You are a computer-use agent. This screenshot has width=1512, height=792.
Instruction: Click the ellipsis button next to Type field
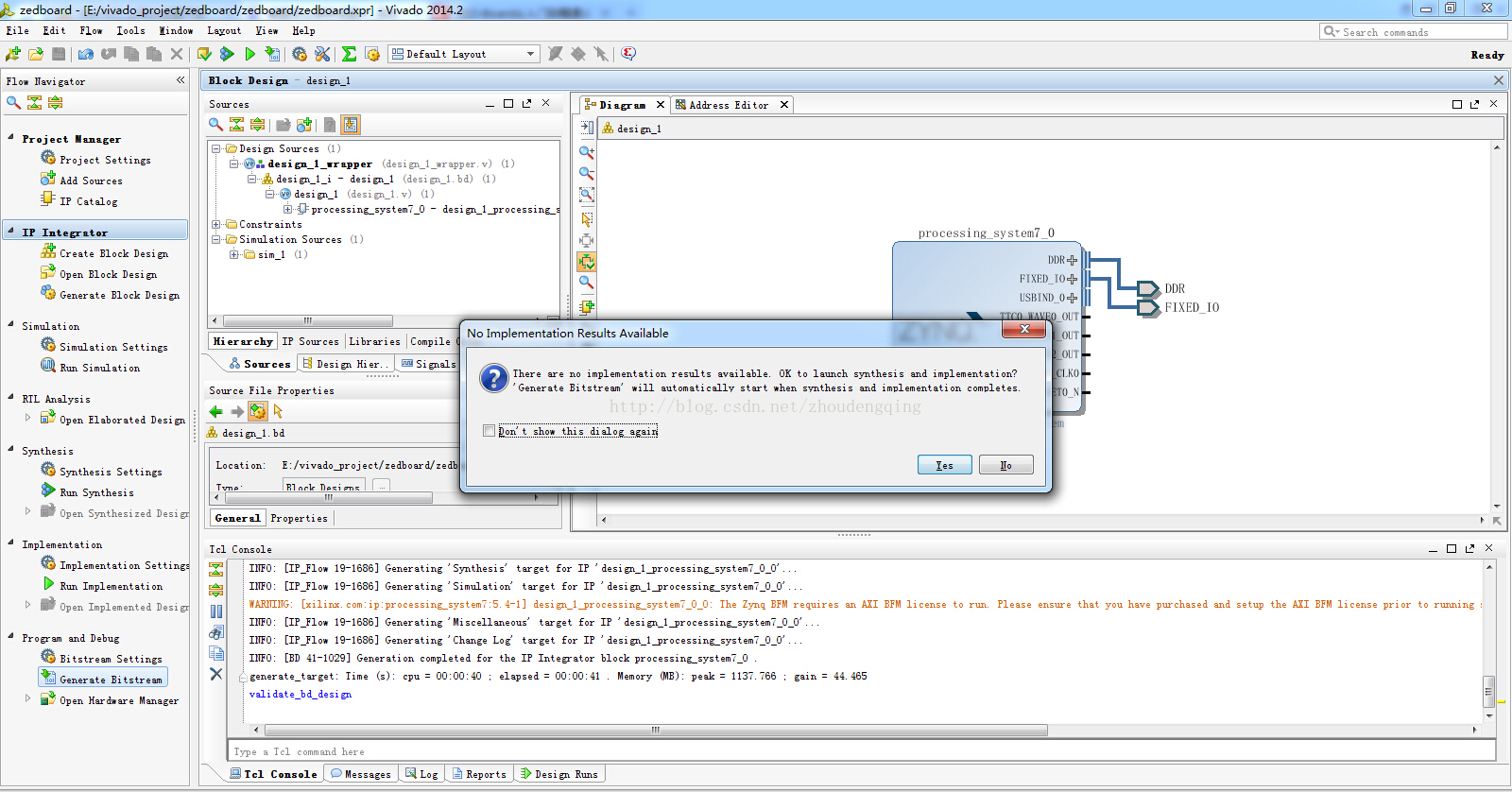click(381, 487)
